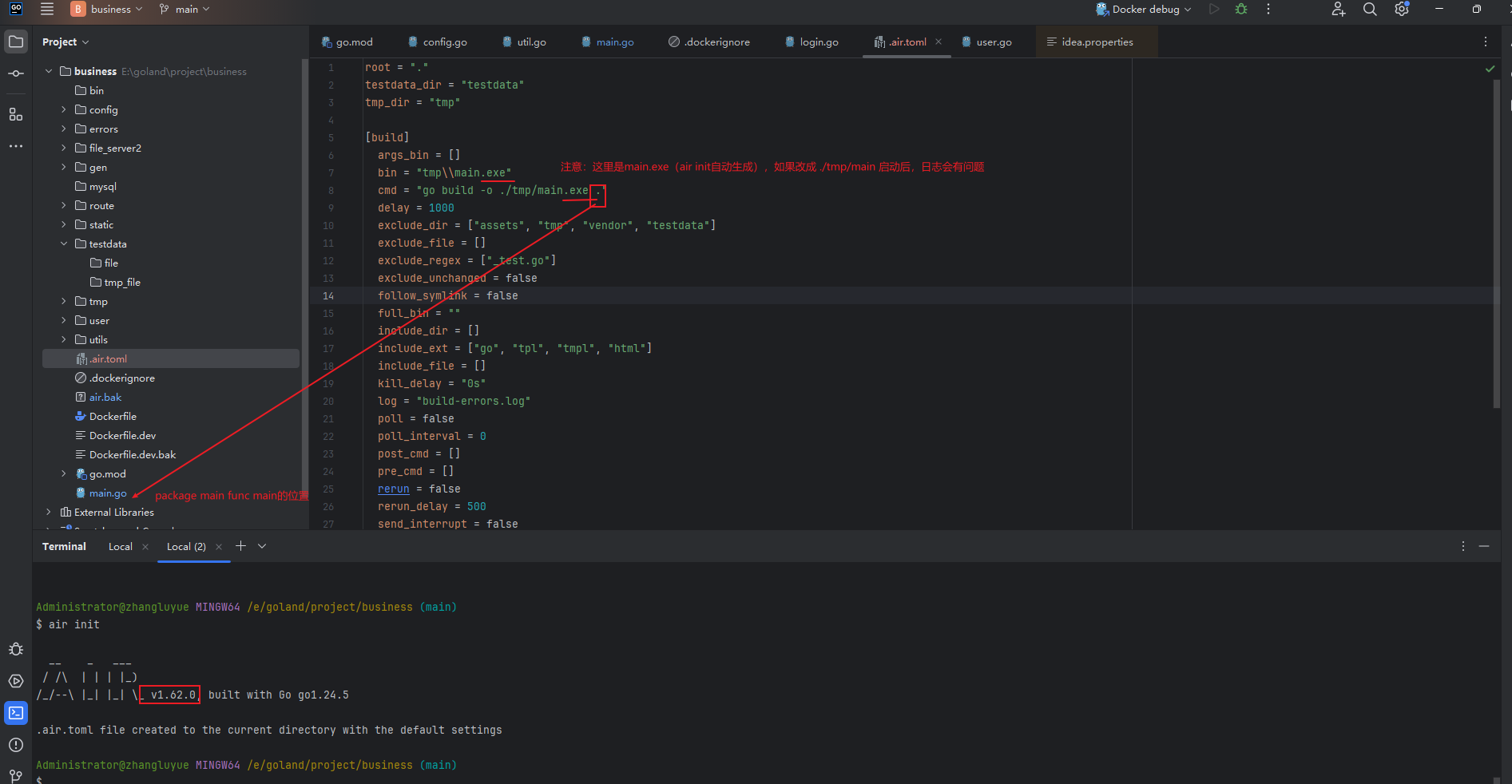Open the Commit tool window icon
Viewport: 1512px width, 784px height.
[x=16, y=73]
